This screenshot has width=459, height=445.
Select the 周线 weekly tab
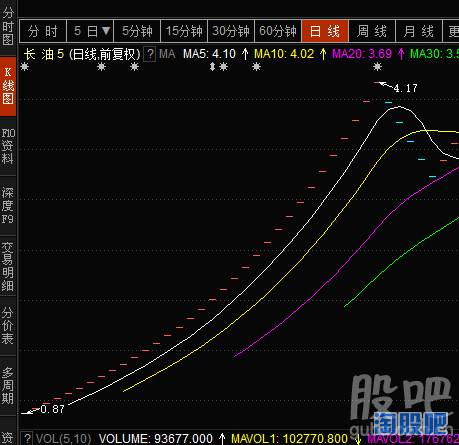pyautogui.click(x=372, y=31)
